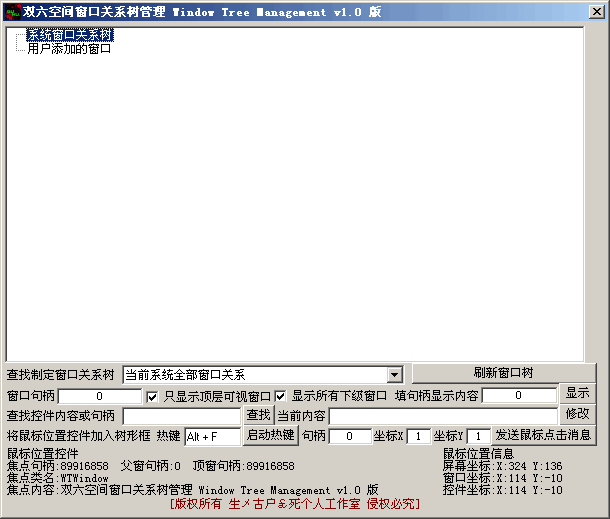Click into the 窗口句柄 input field
Image resolution: width=610 pixels, height=519 pixels.
click(100, 396)
